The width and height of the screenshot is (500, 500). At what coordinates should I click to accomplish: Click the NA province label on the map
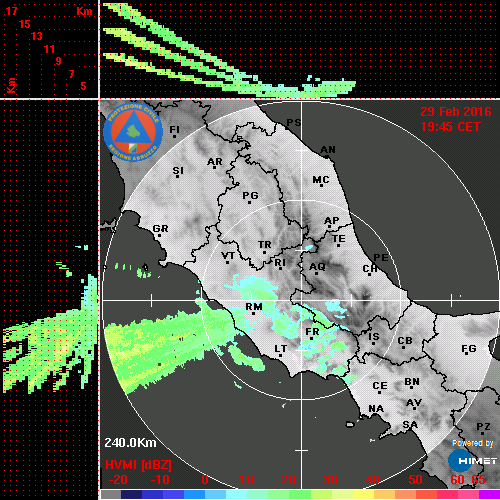(376, 409)
